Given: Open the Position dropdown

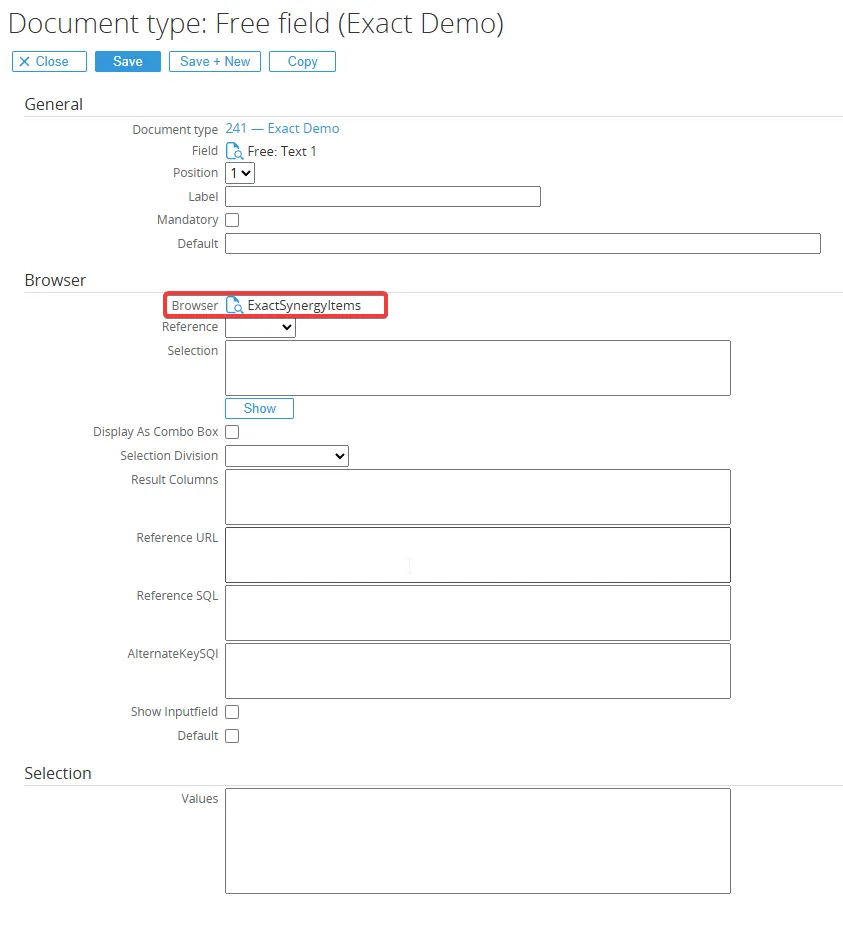Looking at the screenshot, I should 240,174.
